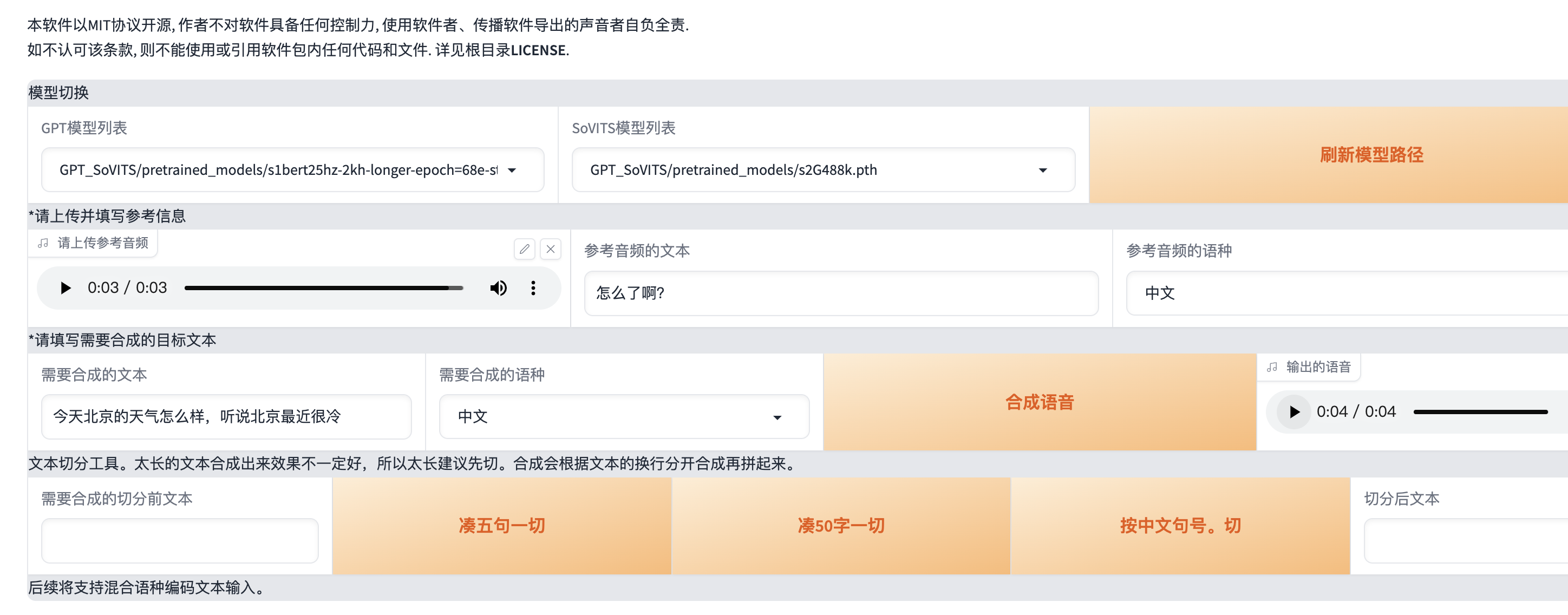Click the 文本切分工具 description line
Viewport: 1568px width, 615px height.
pos(413,464)
